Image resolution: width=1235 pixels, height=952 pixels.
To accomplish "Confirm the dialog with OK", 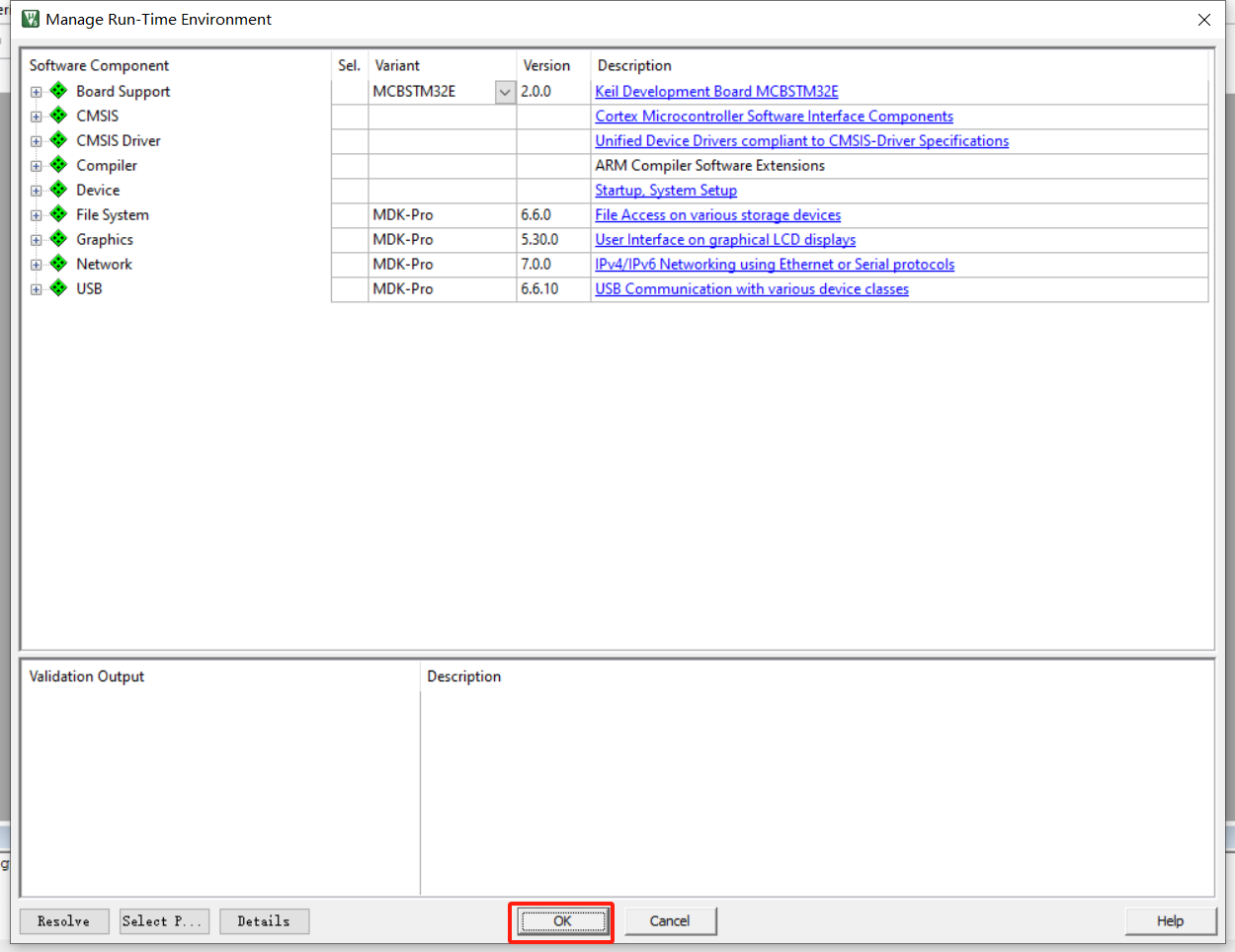I will pos(561,921).
